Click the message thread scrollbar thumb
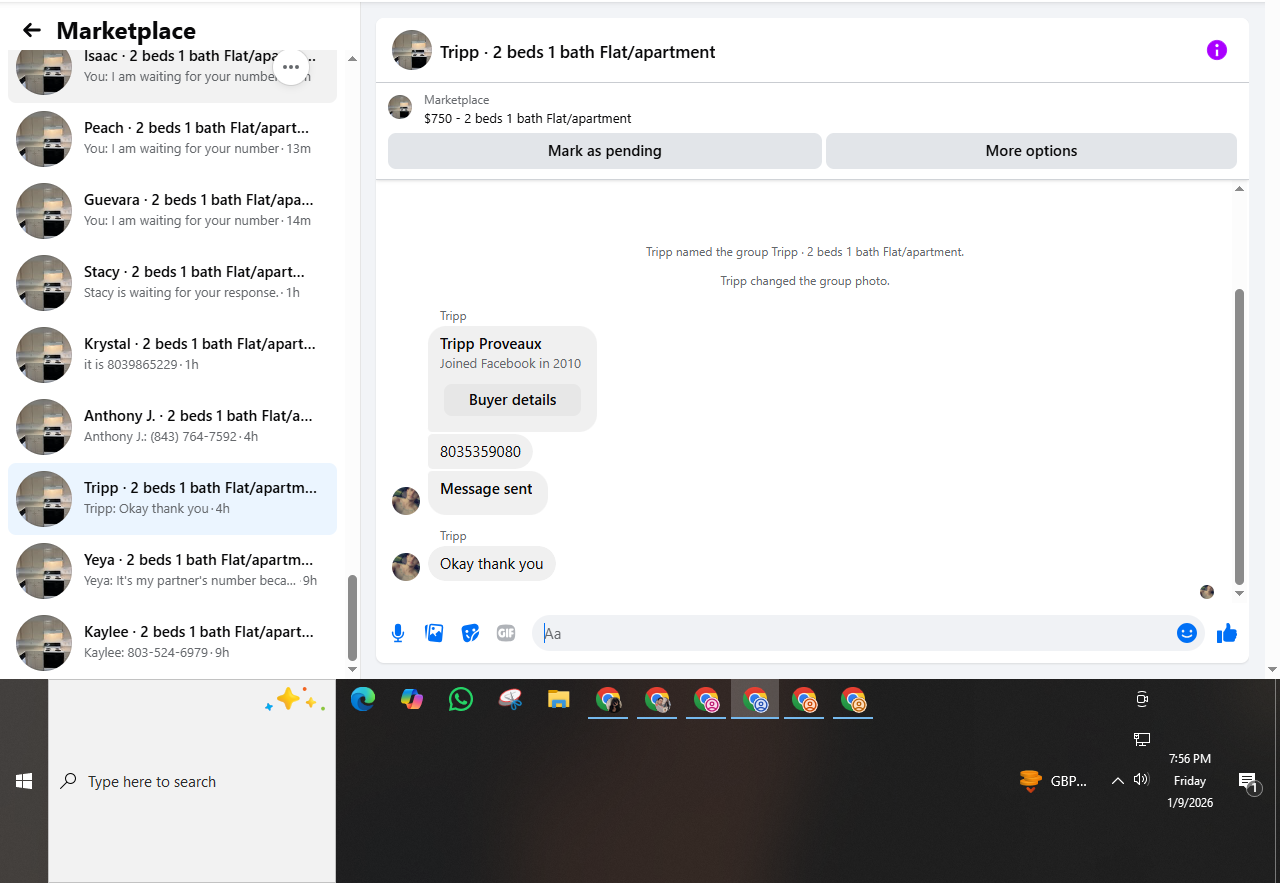 [1240, 437]
